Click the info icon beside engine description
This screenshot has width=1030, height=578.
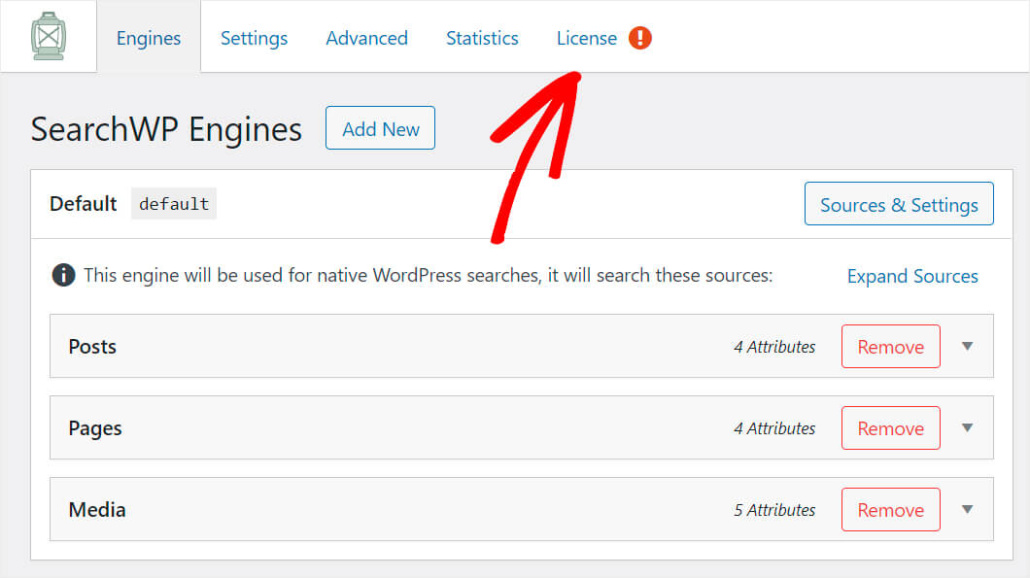[63, 275]
